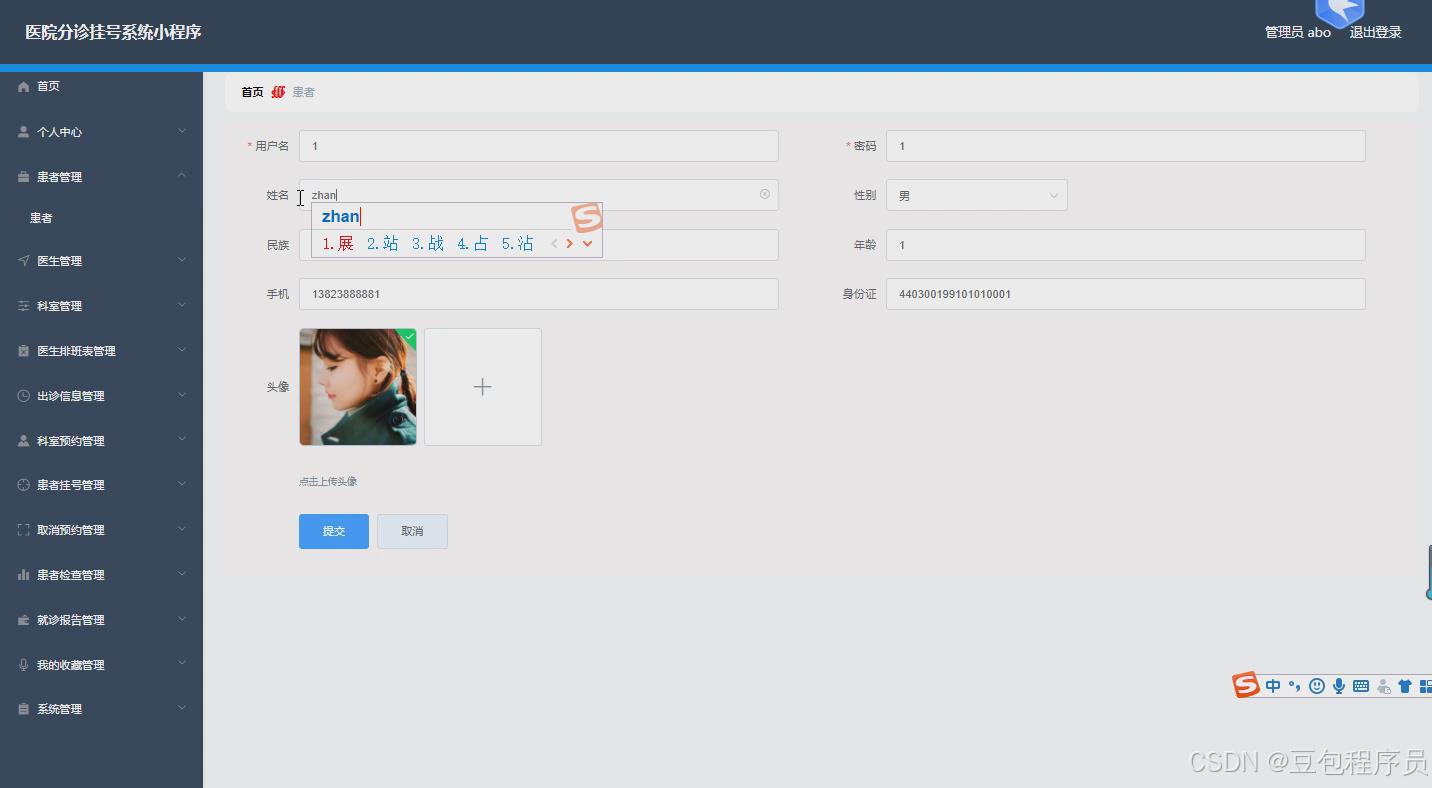Go to previous IME candidate page arrow
Viewport: 1432px width, 788px height.
pos(555,243)
